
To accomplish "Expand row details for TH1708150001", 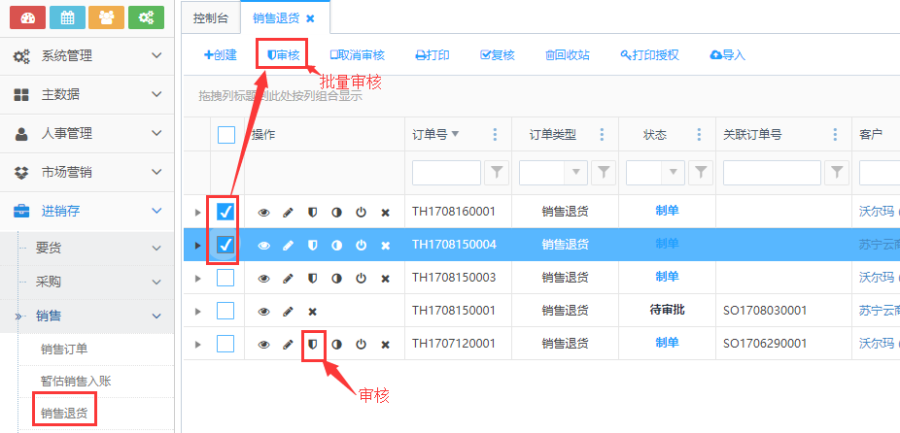I will coord(197,311).
